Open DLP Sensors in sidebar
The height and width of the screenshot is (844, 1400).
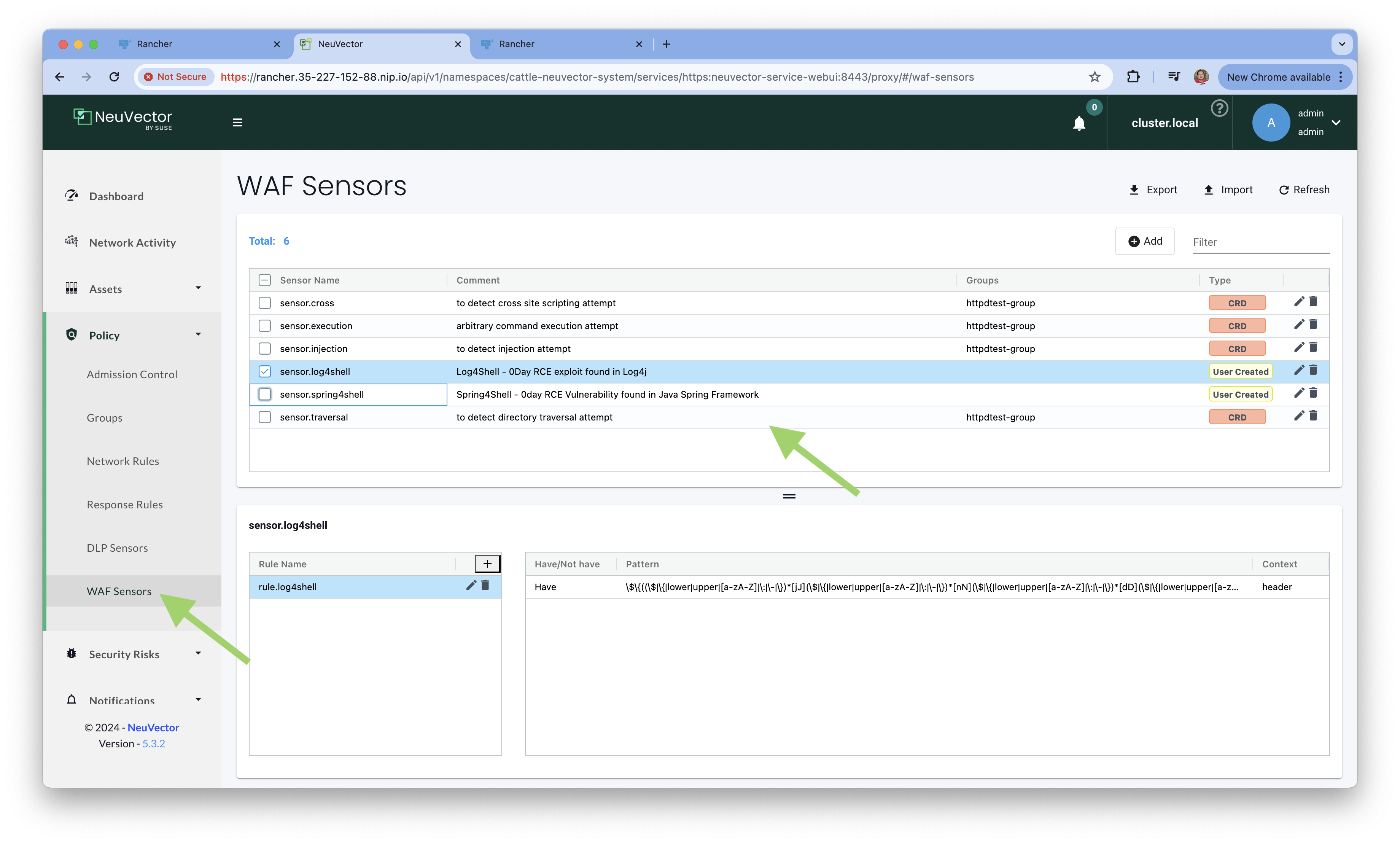[117, 548]
